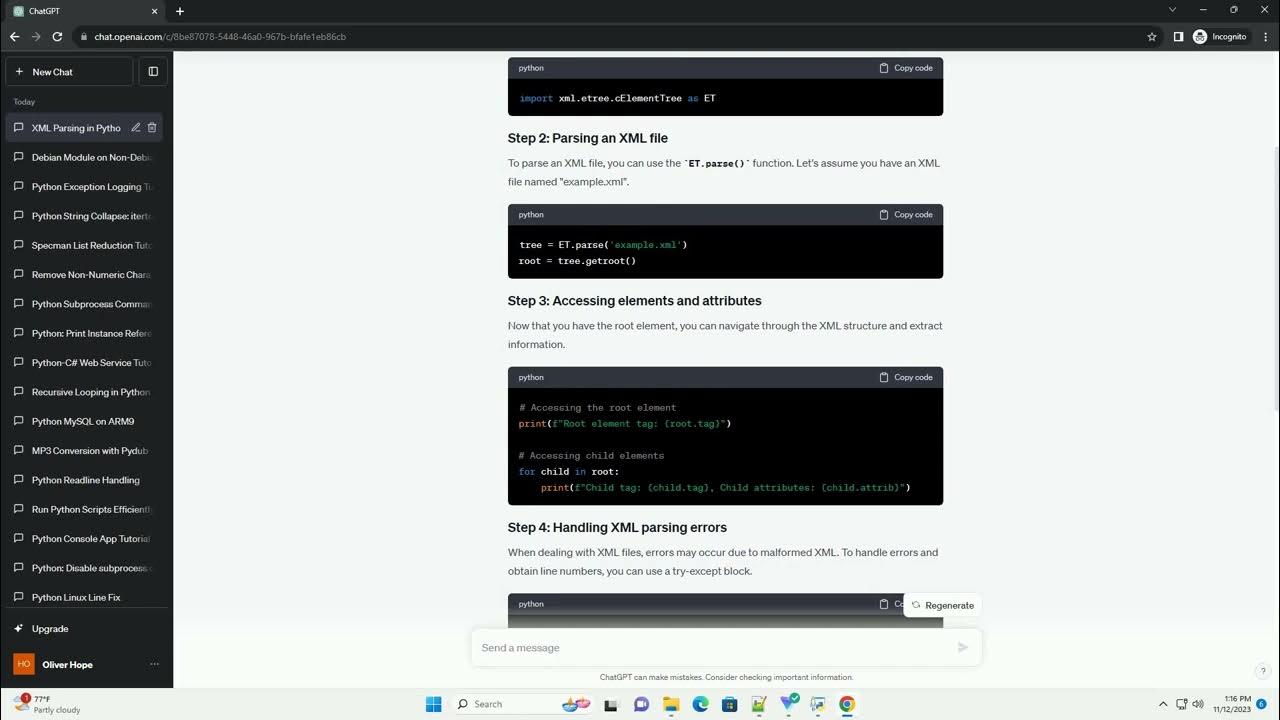Open the Python Readline Handling chat
The height and width of the screenshot is (720, 1280).
(84, 480)
